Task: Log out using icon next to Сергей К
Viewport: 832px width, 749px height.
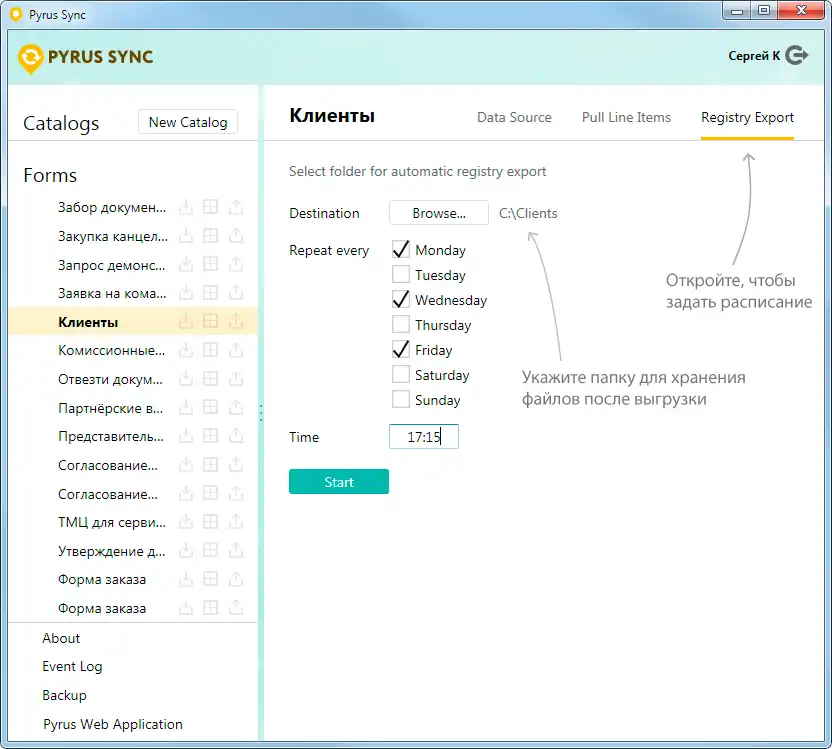Action: [x=796, y=55]
